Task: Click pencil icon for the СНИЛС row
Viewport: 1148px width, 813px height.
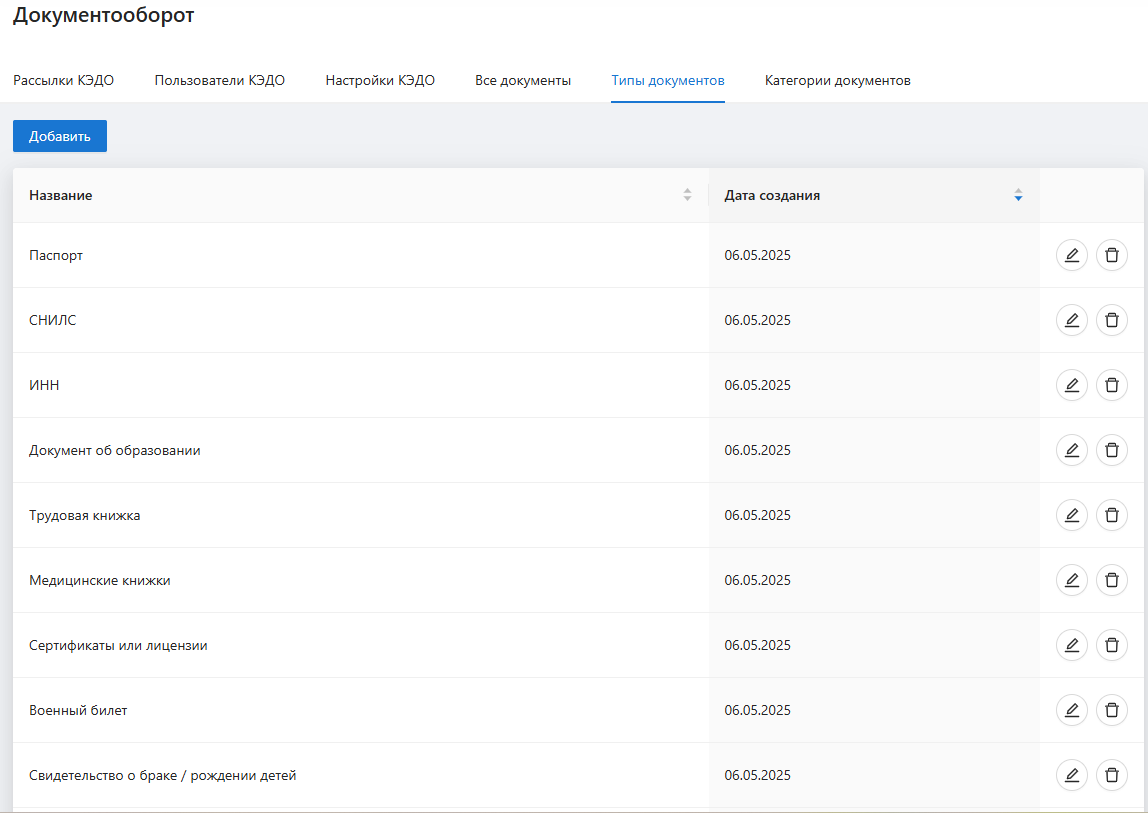Action: point(1071,320)
